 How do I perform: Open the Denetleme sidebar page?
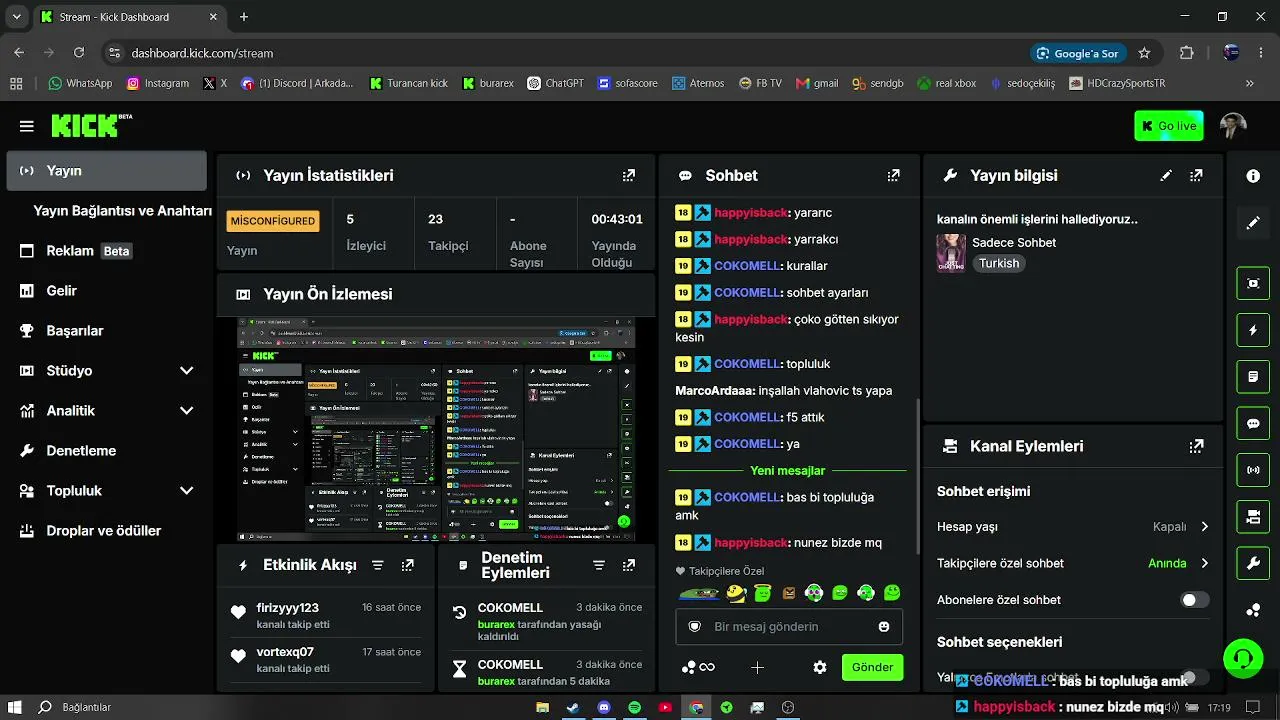[107, 451]
